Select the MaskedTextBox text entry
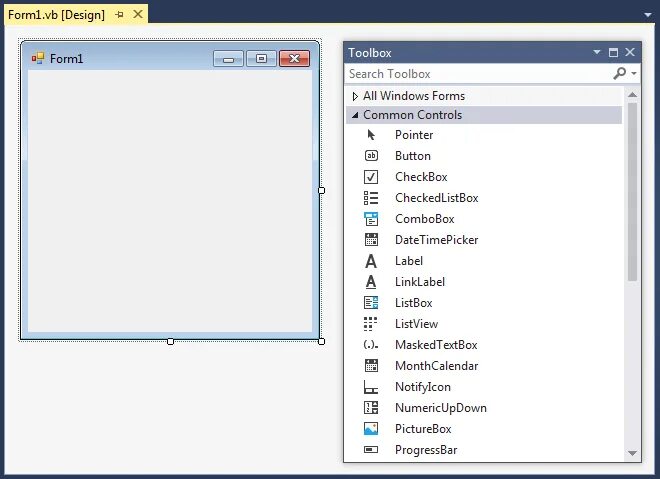 (x=436, y=345)
